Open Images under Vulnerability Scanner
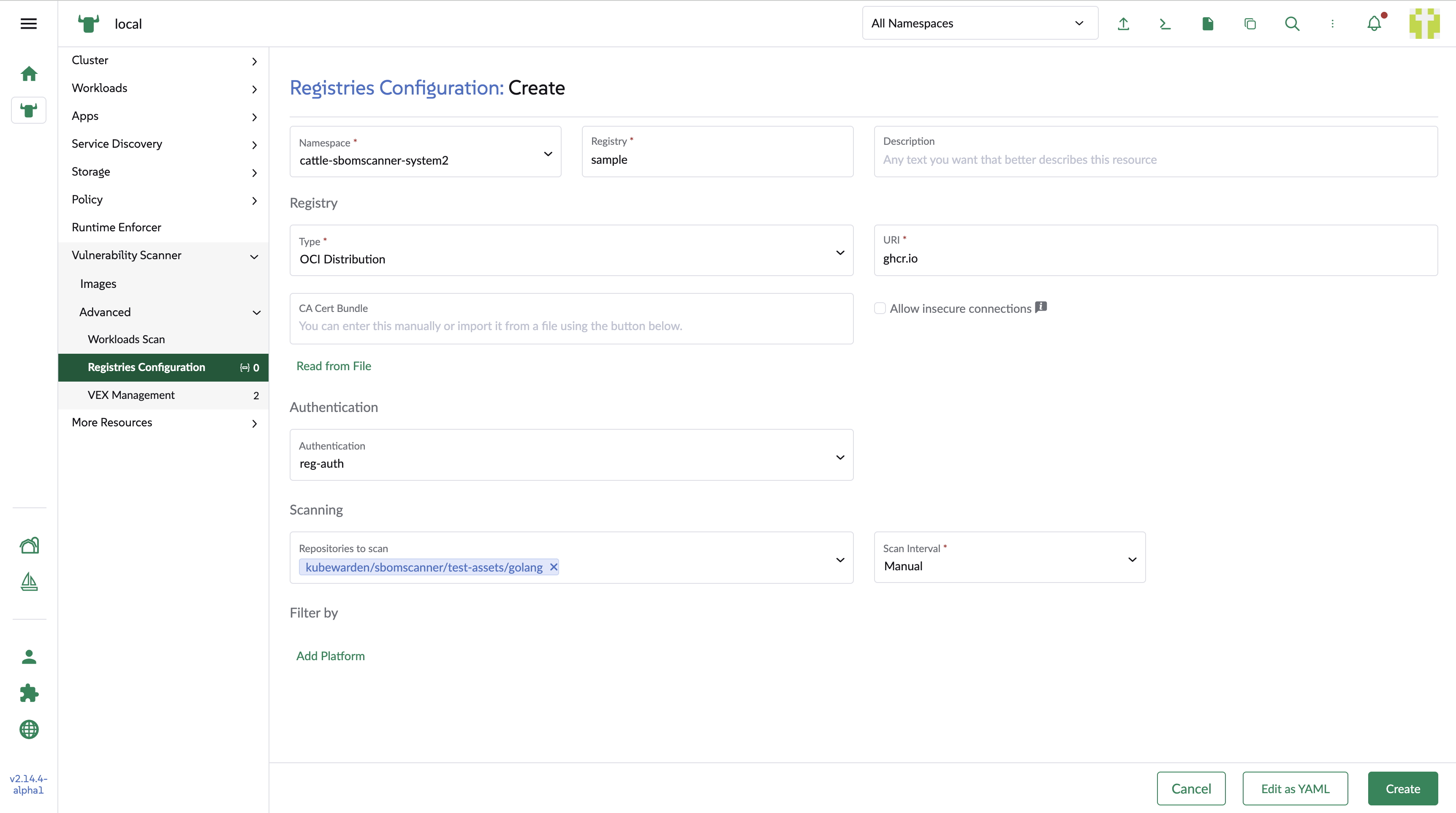This screenshot has height=813, width=1456. [163, 284]
